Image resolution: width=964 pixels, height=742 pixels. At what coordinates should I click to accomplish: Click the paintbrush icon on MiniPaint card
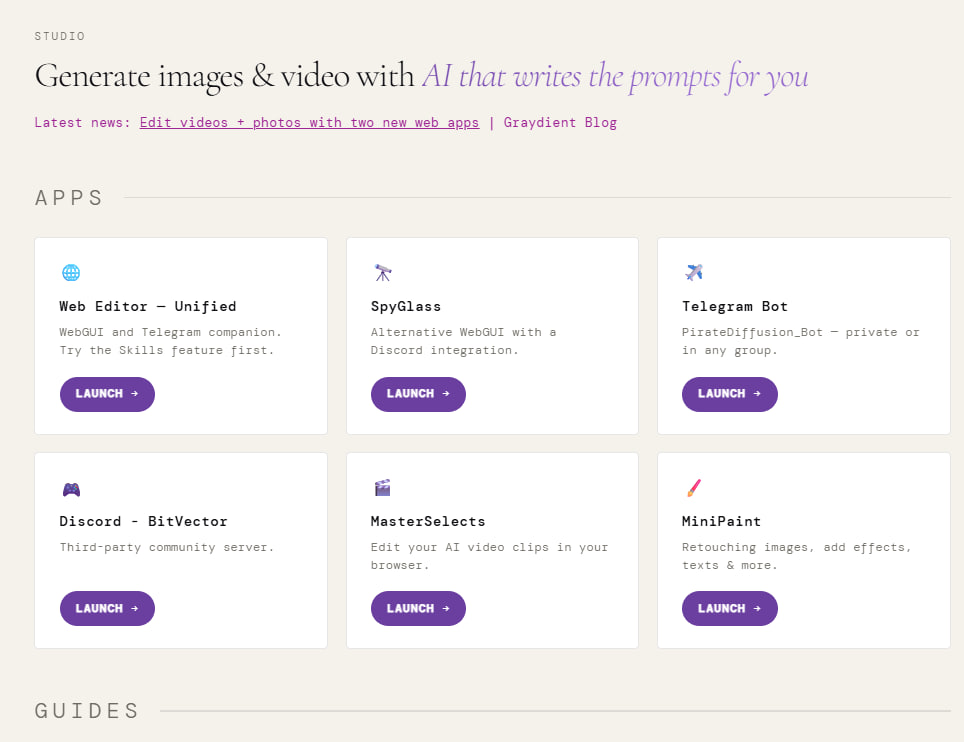[x=694, y=488]
